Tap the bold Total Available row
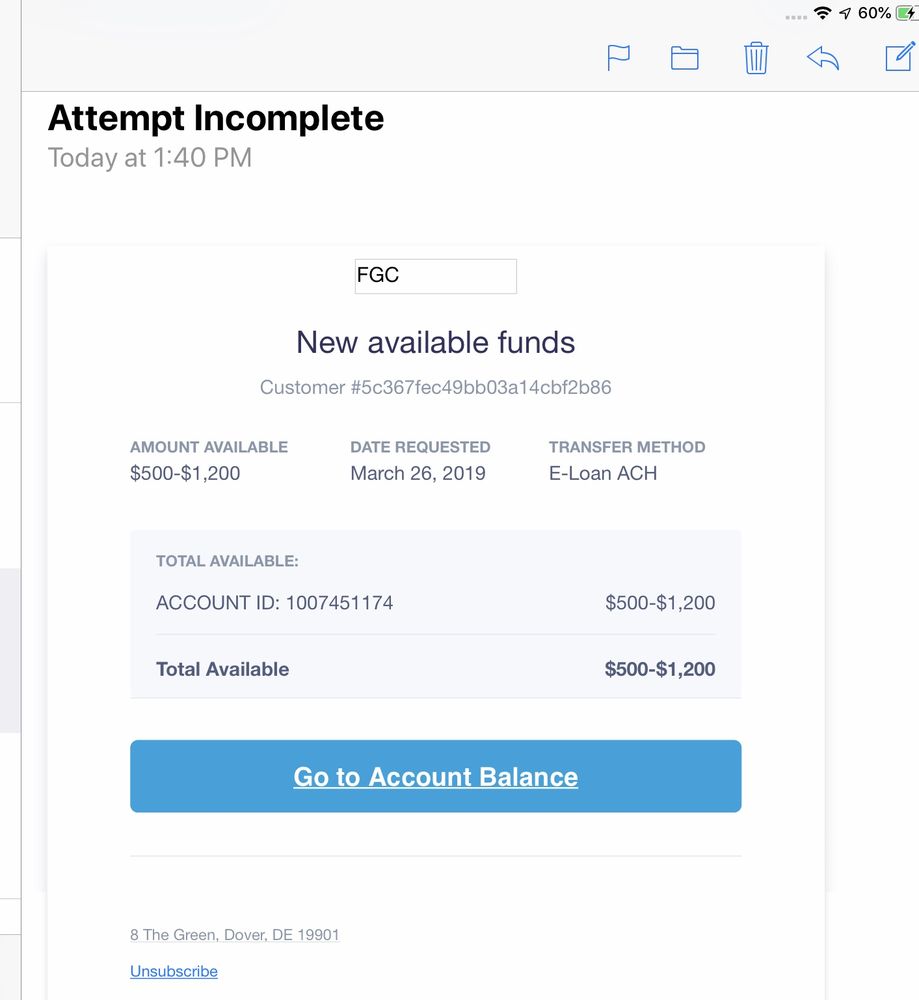 tap(435, 669)
